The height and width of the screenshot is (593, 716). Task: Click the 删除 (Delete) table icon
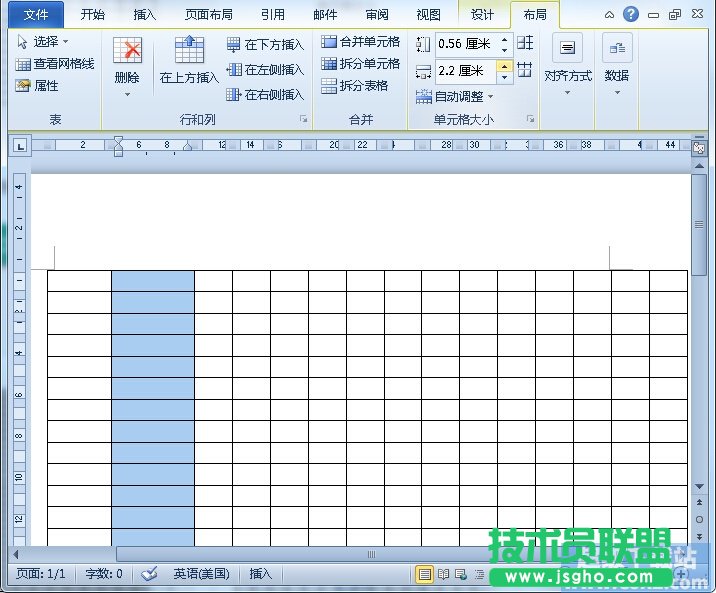point(127,52)
